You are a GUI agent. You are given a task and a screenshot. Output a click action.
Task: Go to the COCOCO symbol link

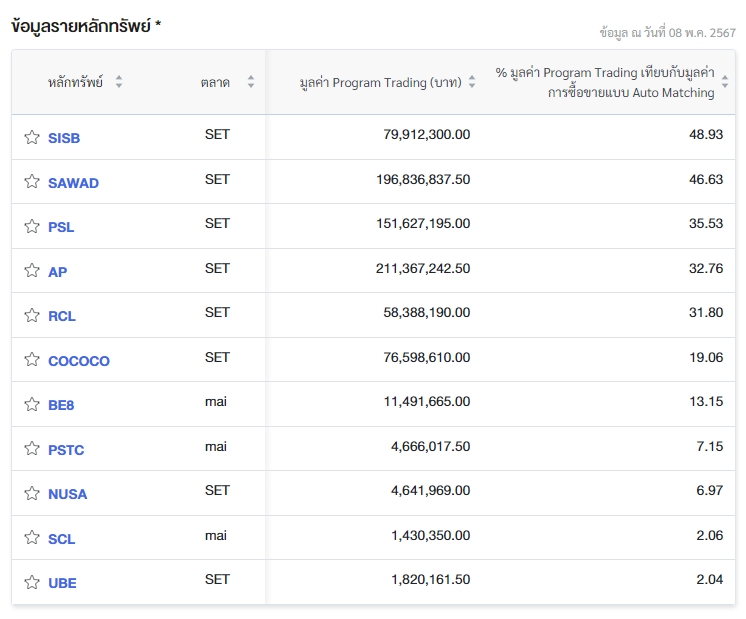[79, 361]
